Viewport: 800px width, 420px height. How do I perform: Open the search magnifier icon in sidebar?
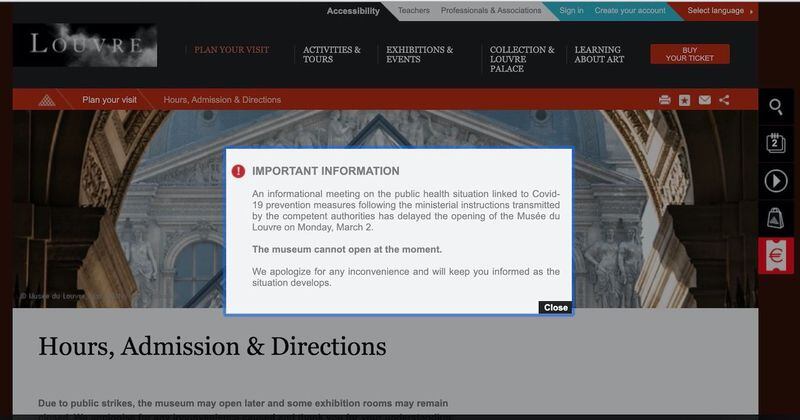pos(776,107)
